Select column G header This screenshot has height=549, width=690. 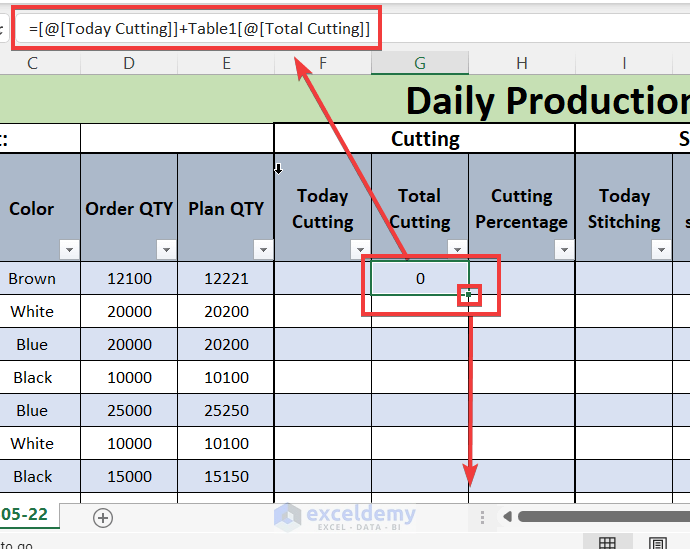point(420,63)
